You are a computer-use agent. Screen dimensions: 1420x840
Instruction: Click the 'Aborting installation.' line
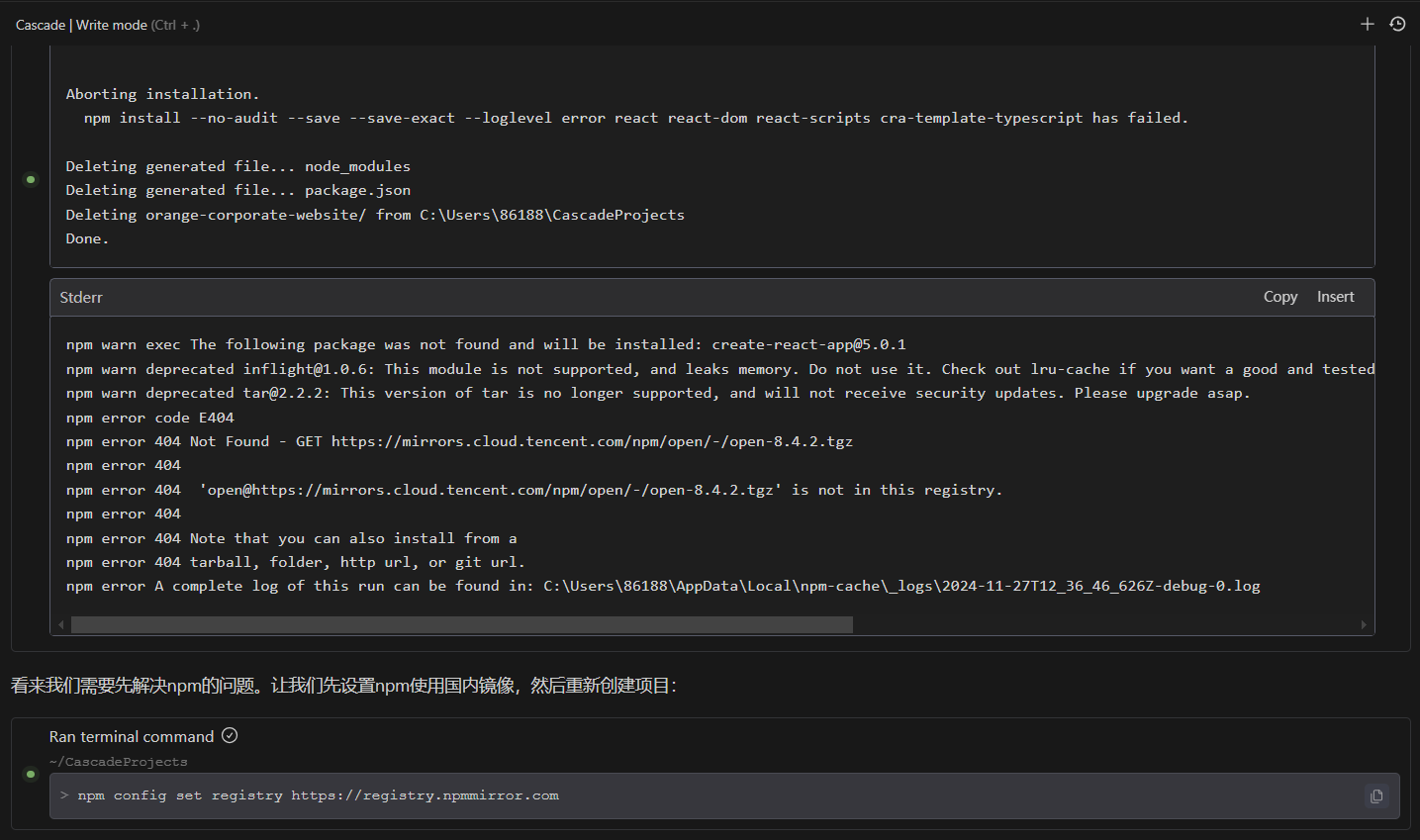[162, 94]
